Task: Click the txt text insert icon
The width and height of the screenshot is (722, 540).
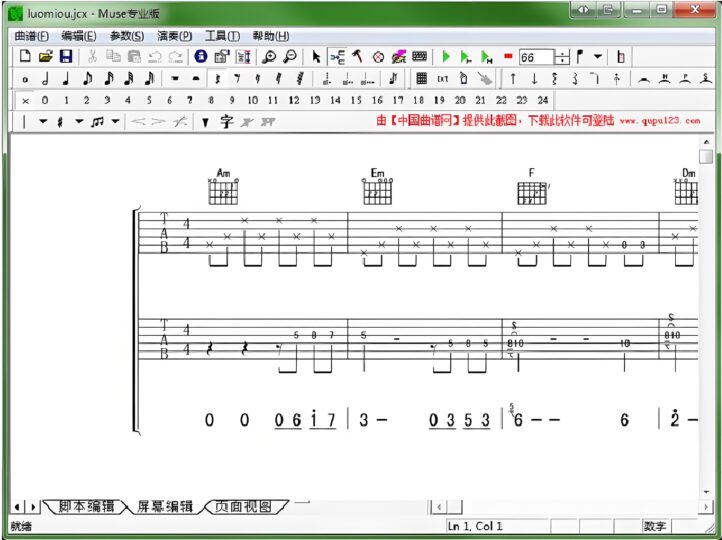Action: tap(443, 79)
